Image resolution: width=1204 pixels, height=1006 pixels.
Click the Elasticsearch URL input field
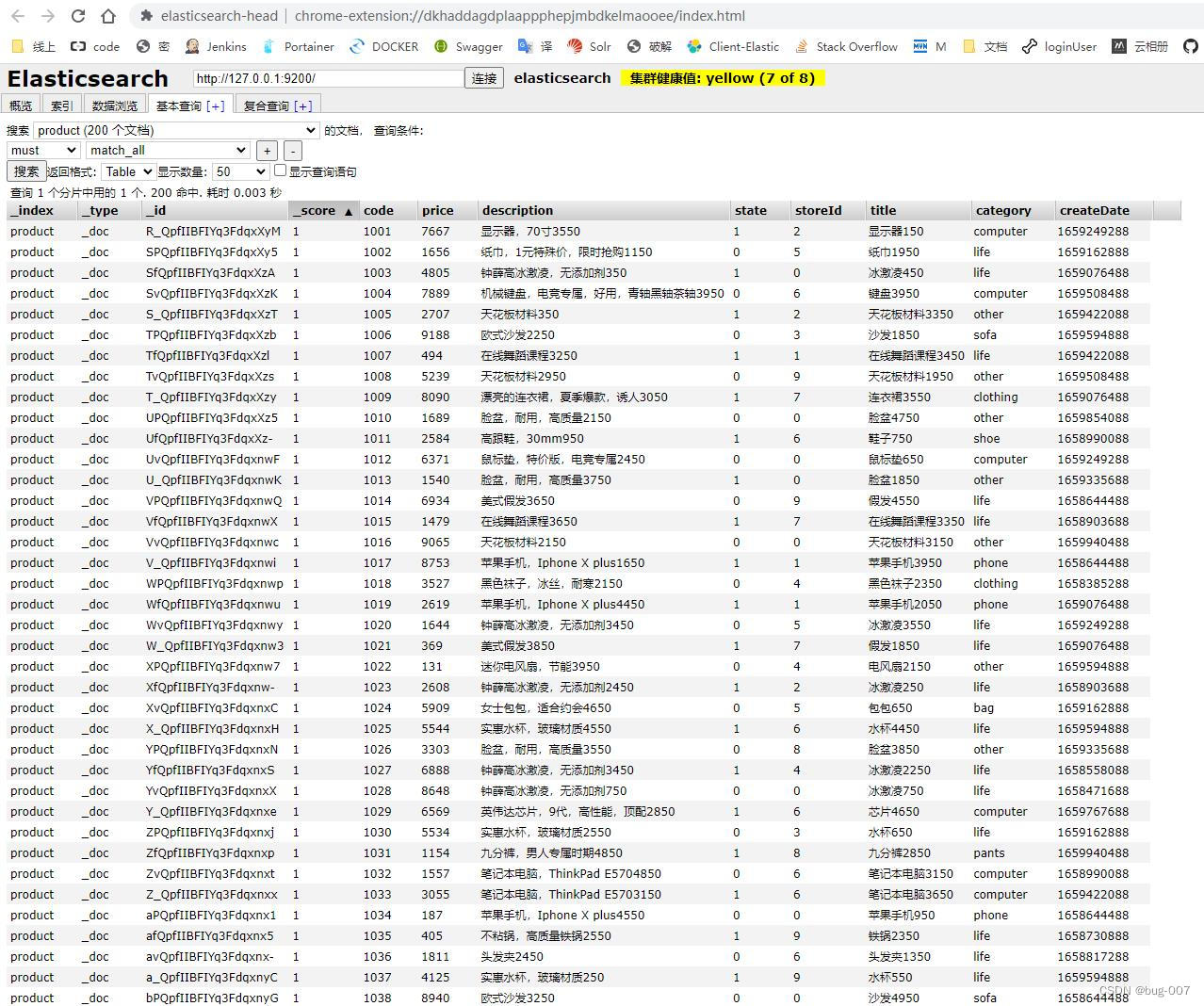pos(328,78)
